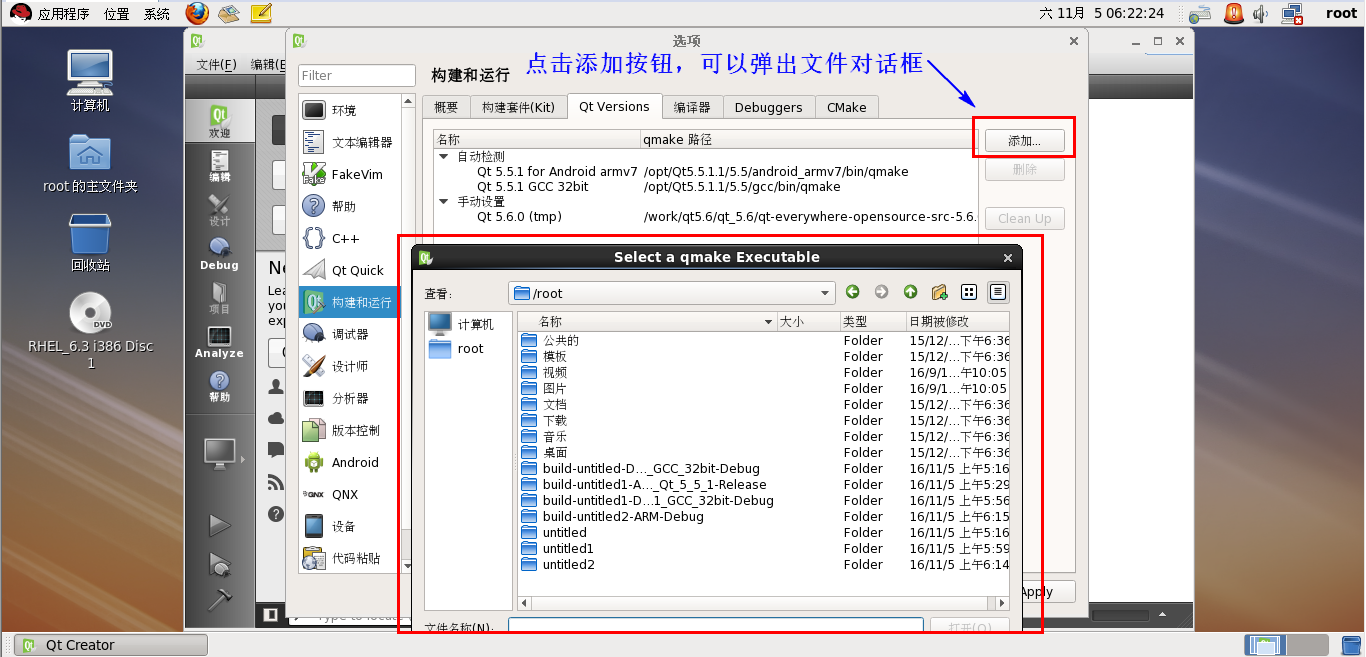Viewport: 1366px width, 657px height.
Task: Click the clock in the top panel
Action: tap(1102, 13)
